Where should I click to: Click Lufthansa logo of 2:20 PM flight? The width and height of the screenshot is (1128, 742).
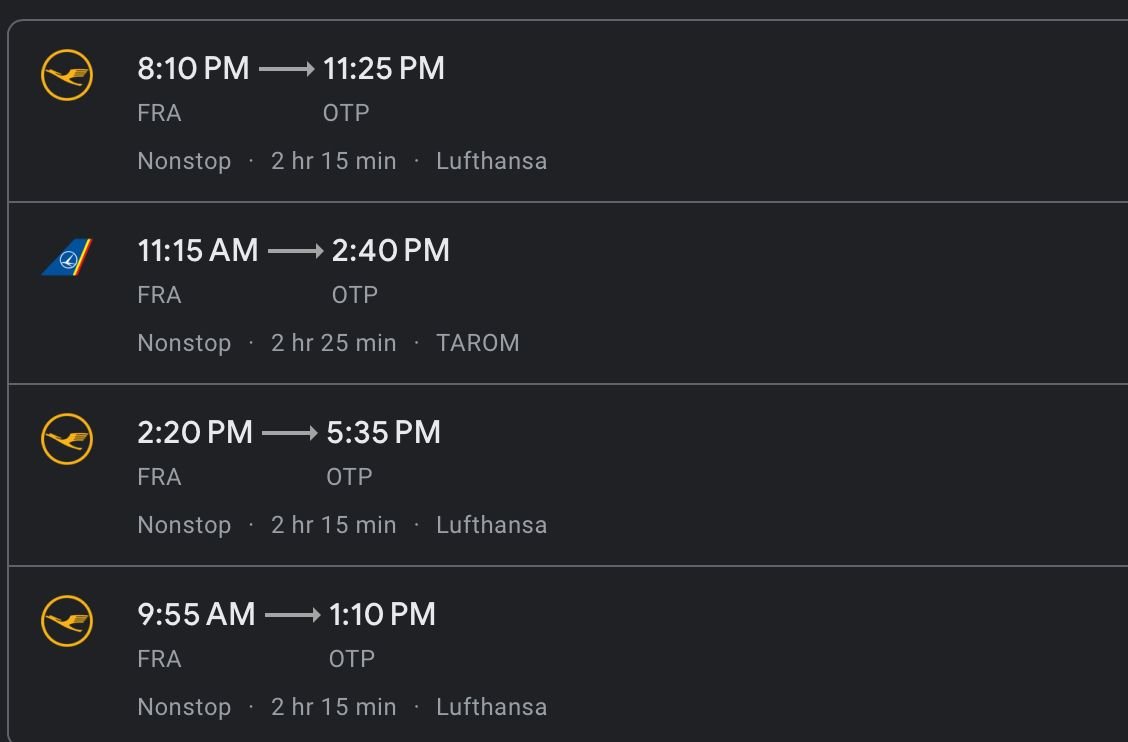coord(67,439)
